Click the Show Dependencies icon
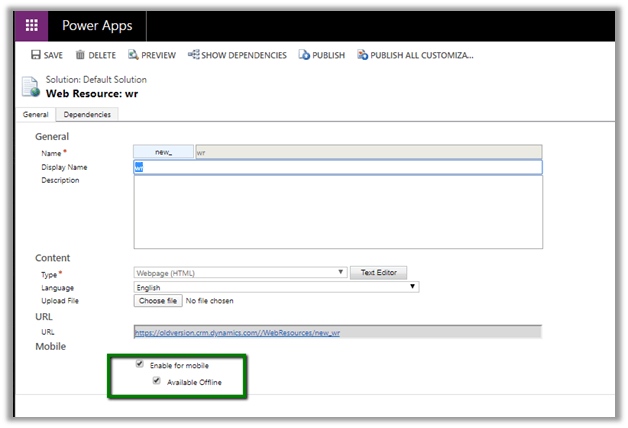Viewport: 628px width, 428px height. [x=193, y=55]
